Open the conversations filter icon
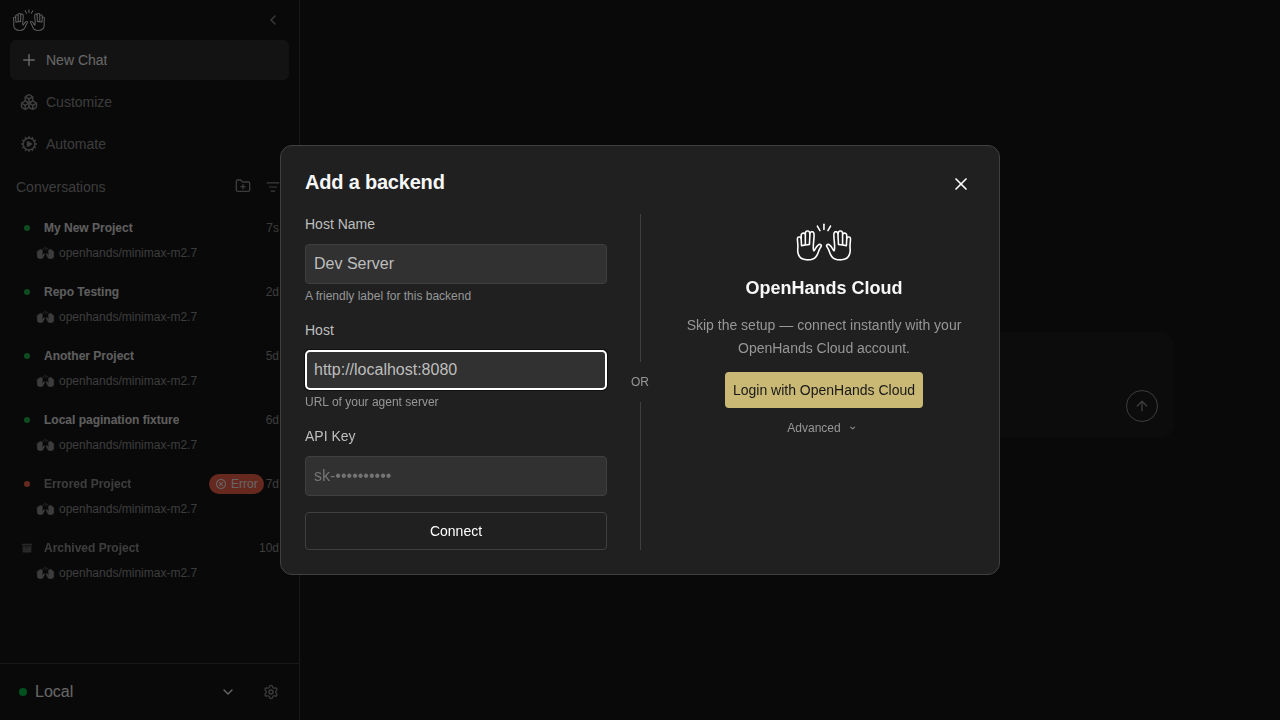This screenshot has height=720, width=1280. click(x=273, y=186)
